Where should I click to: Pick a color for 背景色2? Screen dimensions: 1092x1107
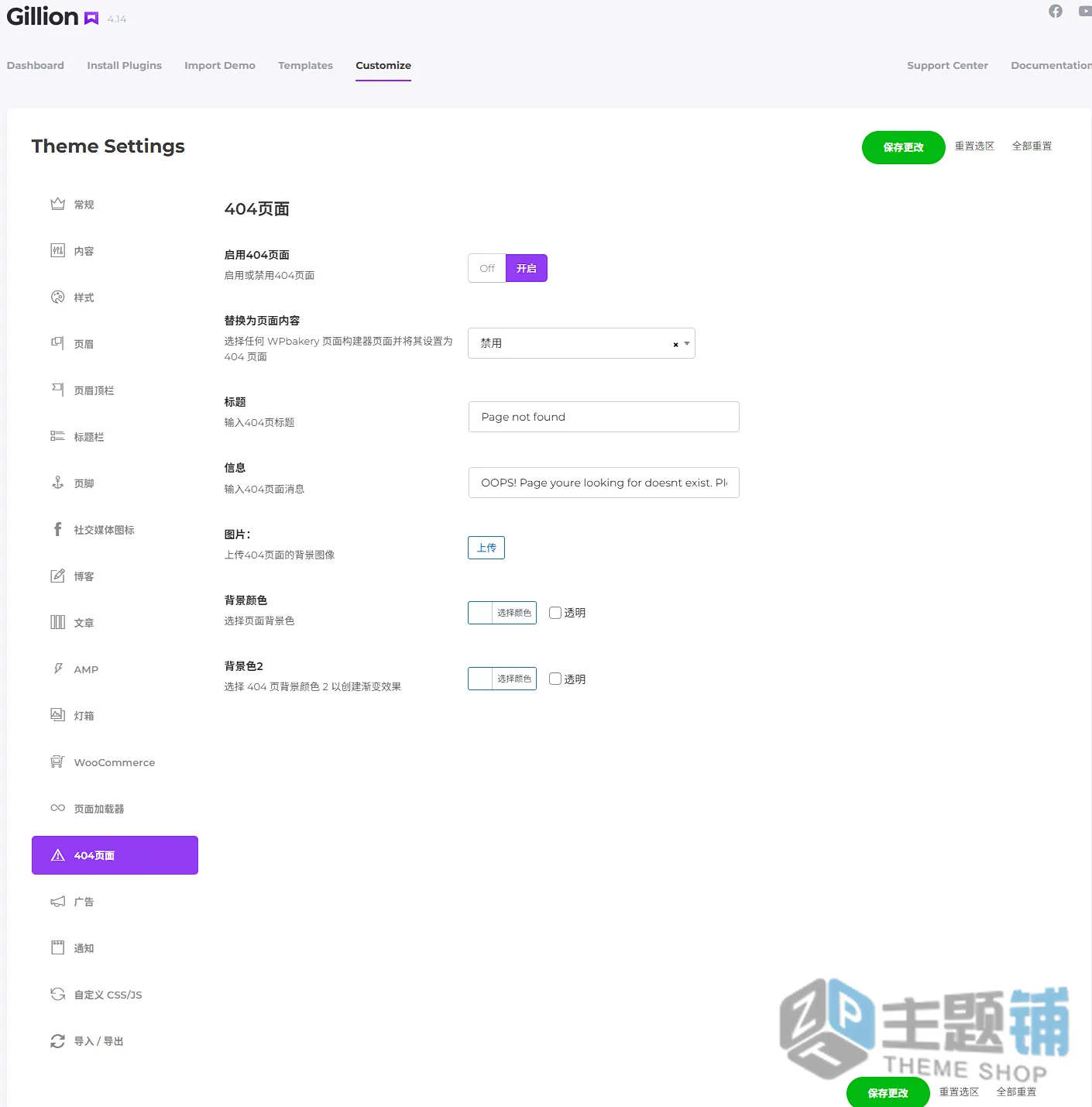click(502, 679)
